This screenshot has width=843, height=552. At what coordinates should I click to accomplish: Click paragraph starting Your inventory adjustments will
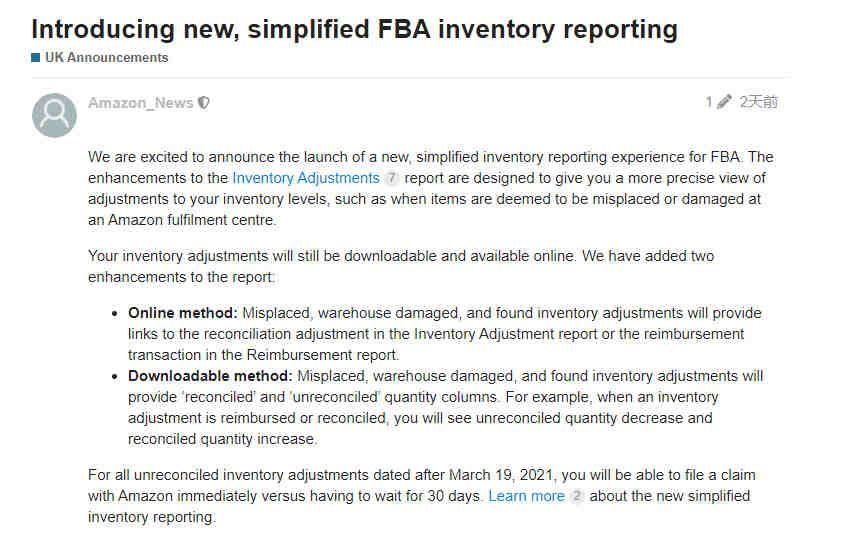click(x=401, y=266)
